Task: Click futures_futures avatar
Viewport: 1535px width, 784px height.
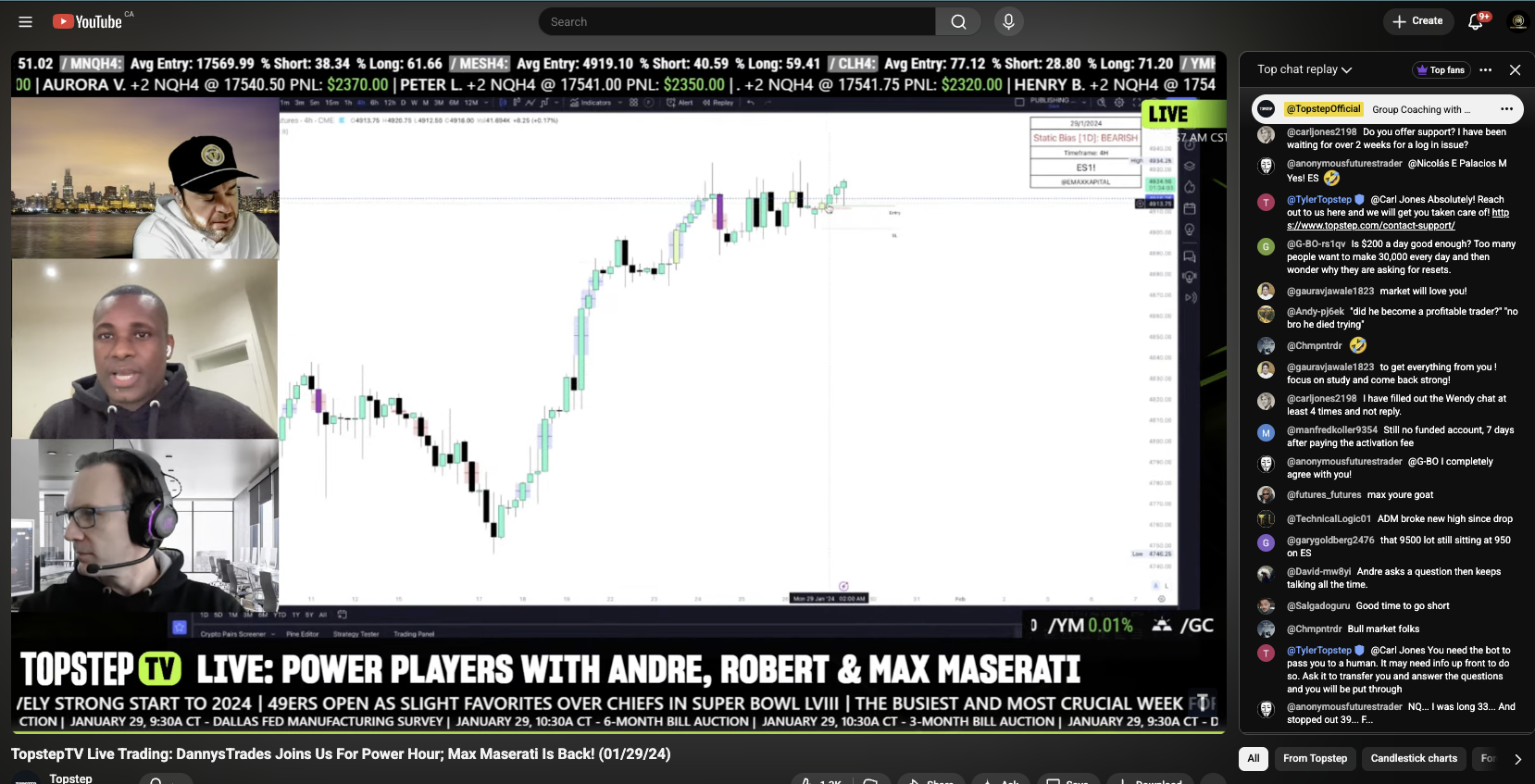Action: click(1266, 495)
